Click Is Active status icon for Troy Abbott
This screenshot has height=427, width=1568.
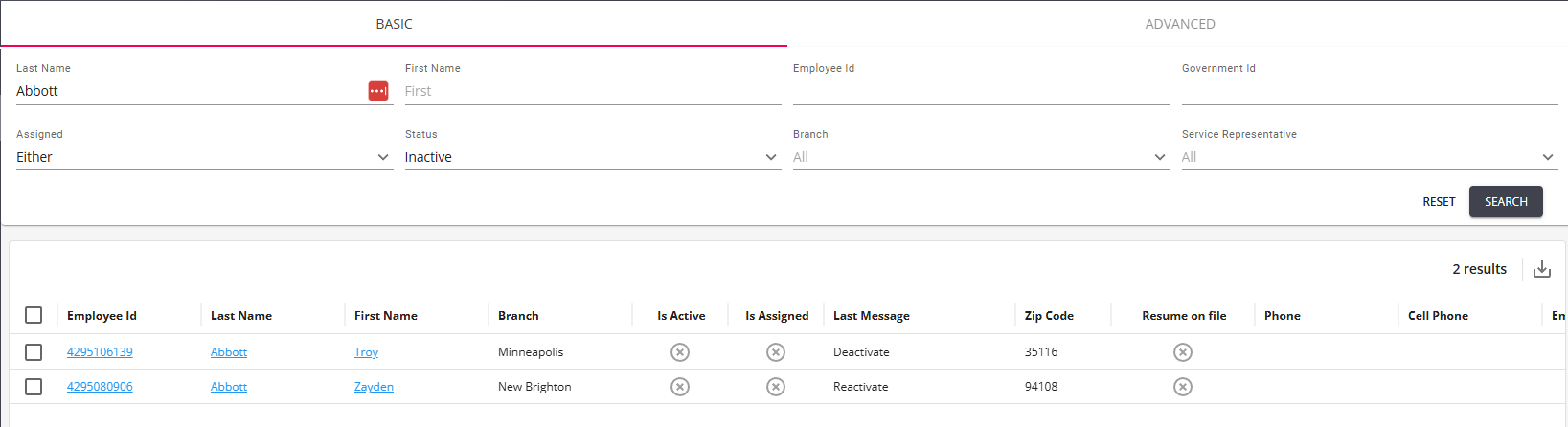click(x=680, y=352)
